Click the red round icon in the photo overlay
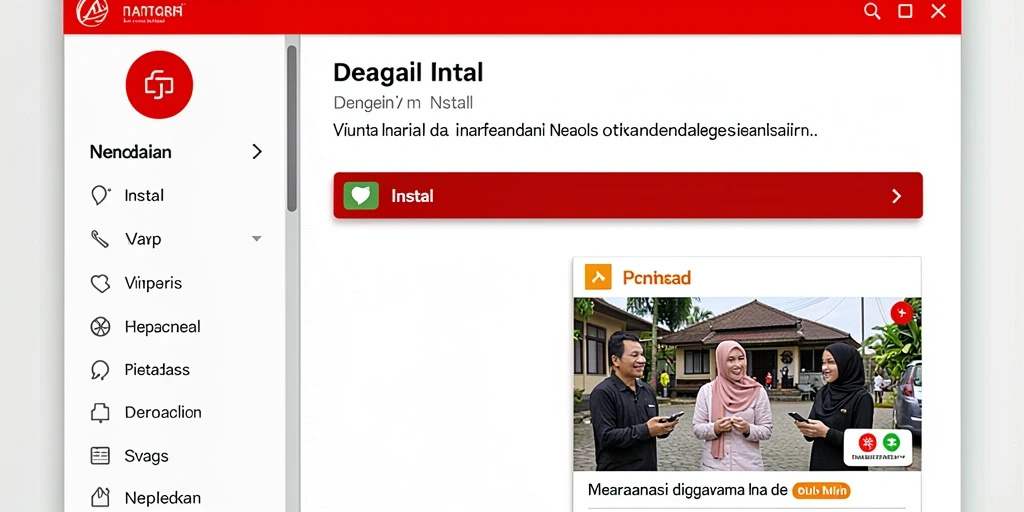The width and height of the screenshot is (1024, 512). (x=867, y=442)
